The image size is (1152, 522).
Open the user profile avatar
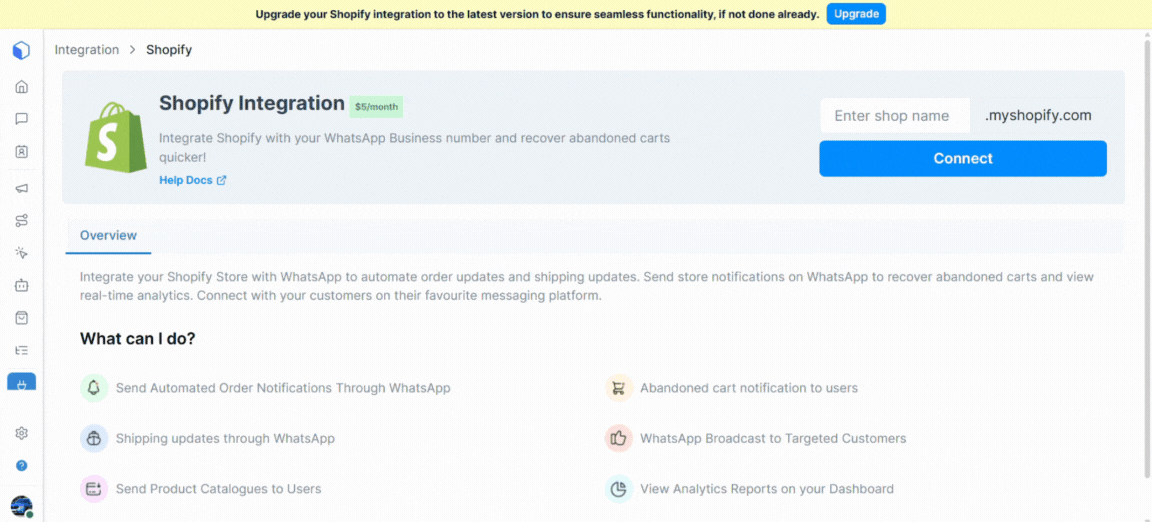[x=21, y=507]
